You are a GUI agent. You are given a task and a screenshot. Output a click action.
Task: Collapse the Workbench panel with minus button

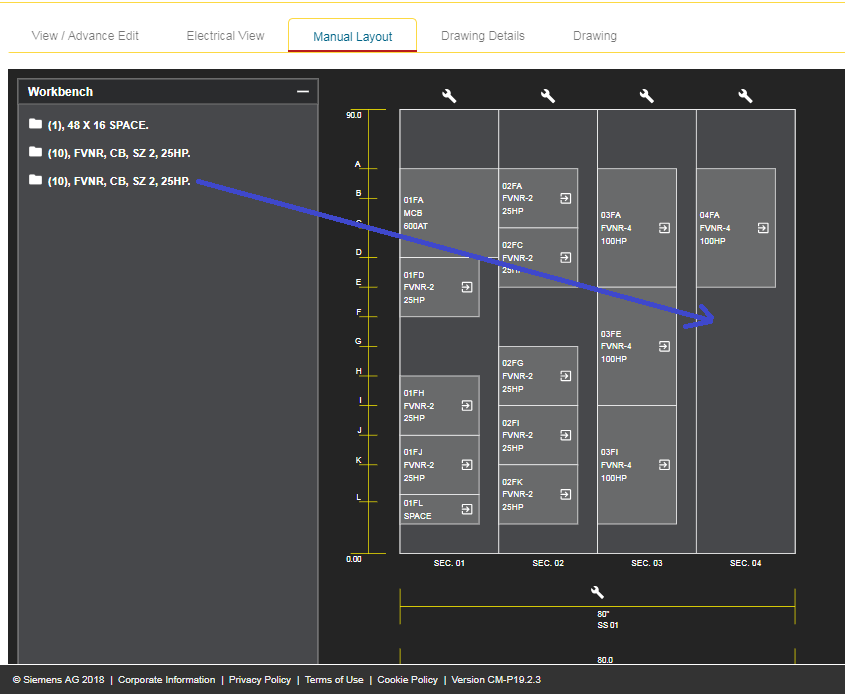(x=303, y=91)
